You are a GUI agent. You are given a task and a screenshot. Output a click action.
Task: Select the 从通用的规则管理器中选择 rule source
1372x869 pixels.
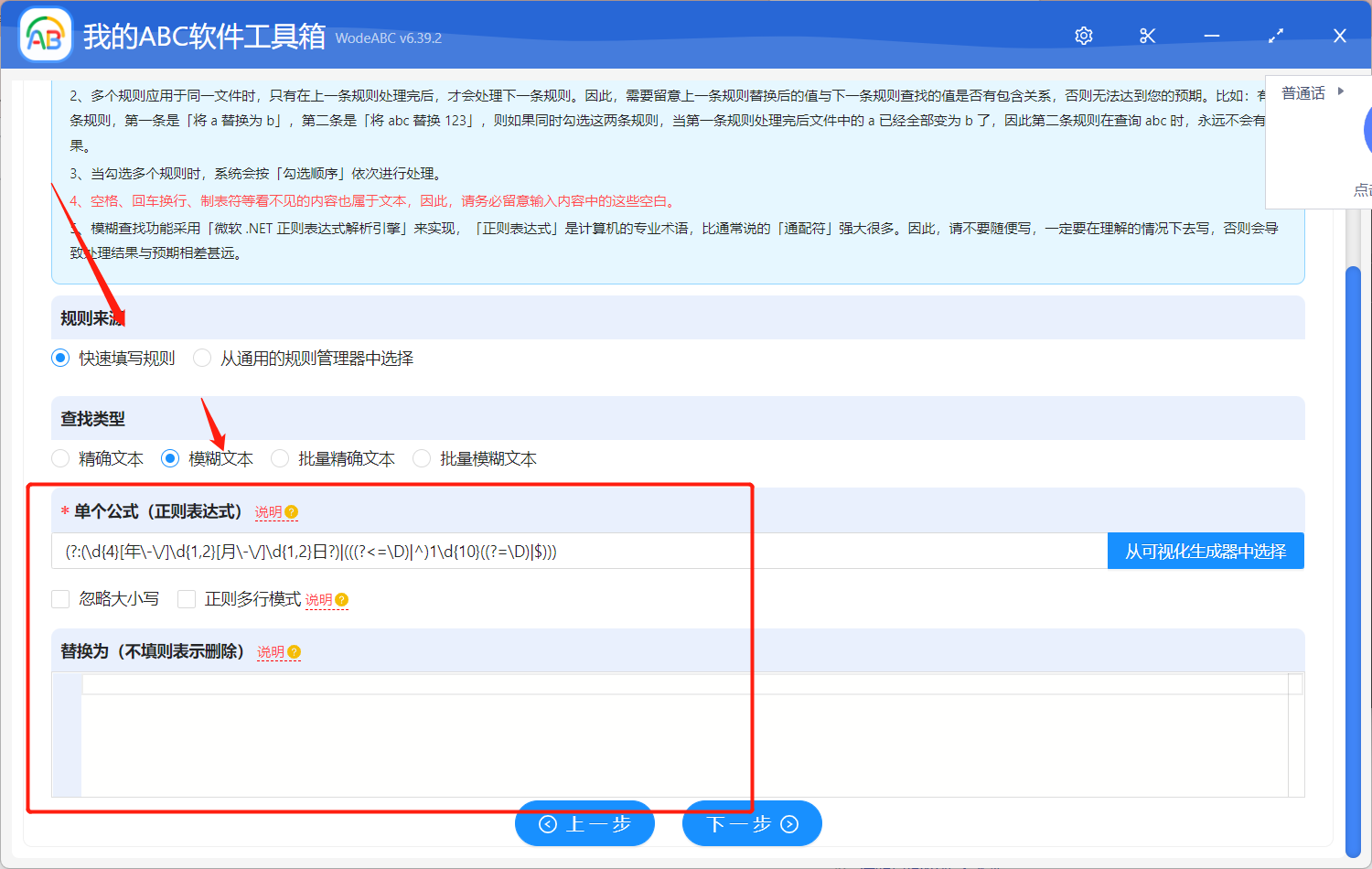click(x=201, y=358)
